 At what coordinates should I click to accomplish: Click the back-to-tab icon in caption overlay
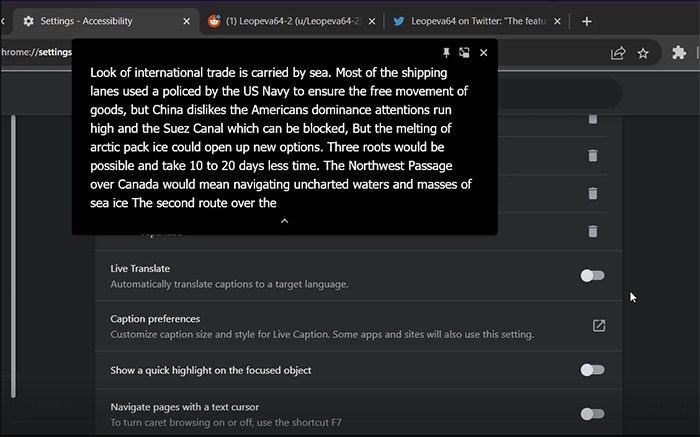464,52
